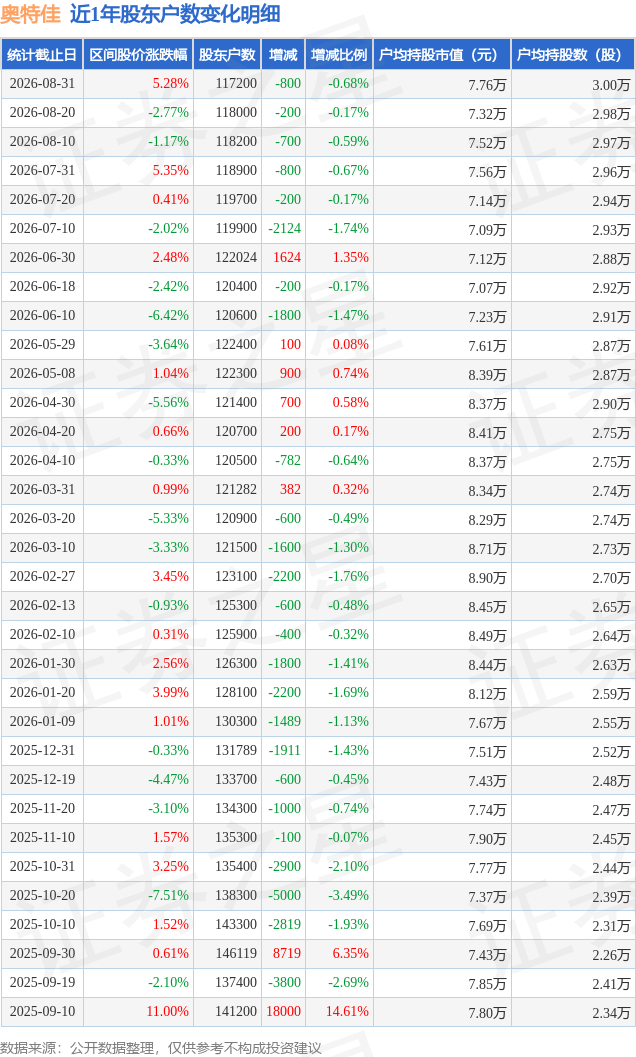
Task: Click the -7.51% price change cell
Action: pos(169,895)
